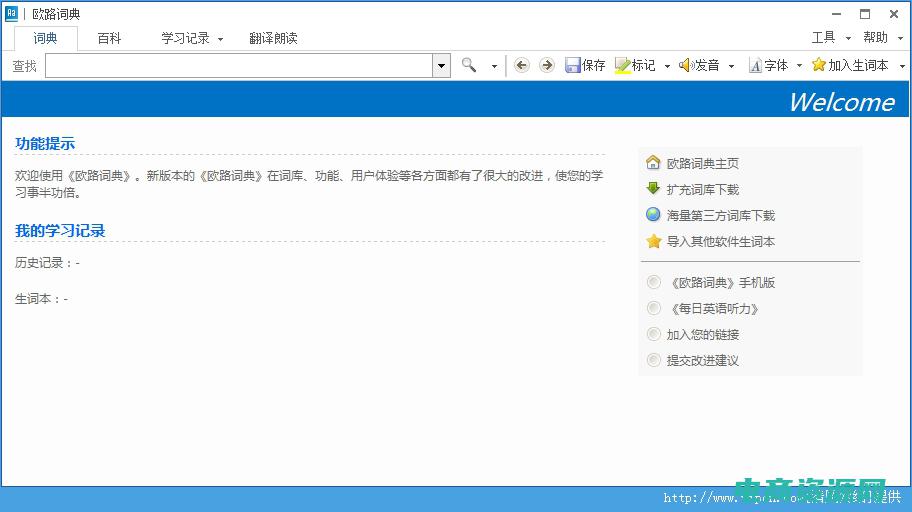The image size is (912, 512).
Task: Expand the 学习记录 tab dropdown arrow
Action: tap(220, 40)
